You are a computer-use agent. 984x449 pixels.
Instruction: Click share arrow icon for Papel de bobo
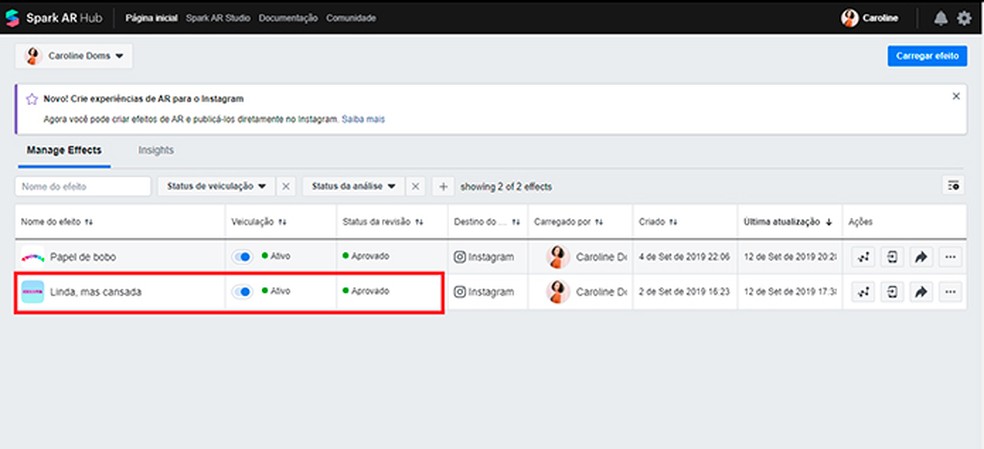(x=921, y=257)
